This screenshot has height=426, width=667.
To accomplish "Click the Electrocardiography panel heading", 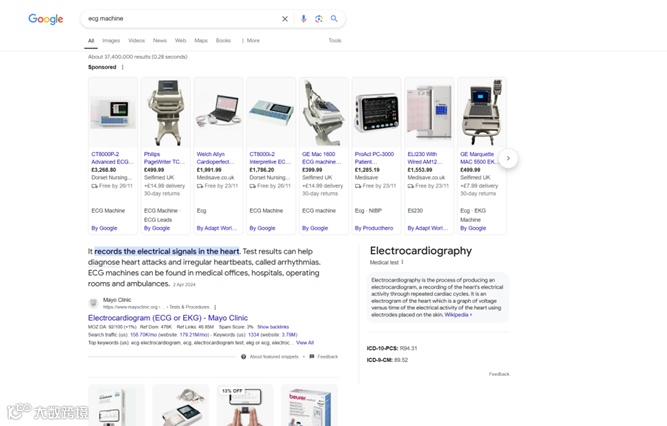I will coord(421,251).
